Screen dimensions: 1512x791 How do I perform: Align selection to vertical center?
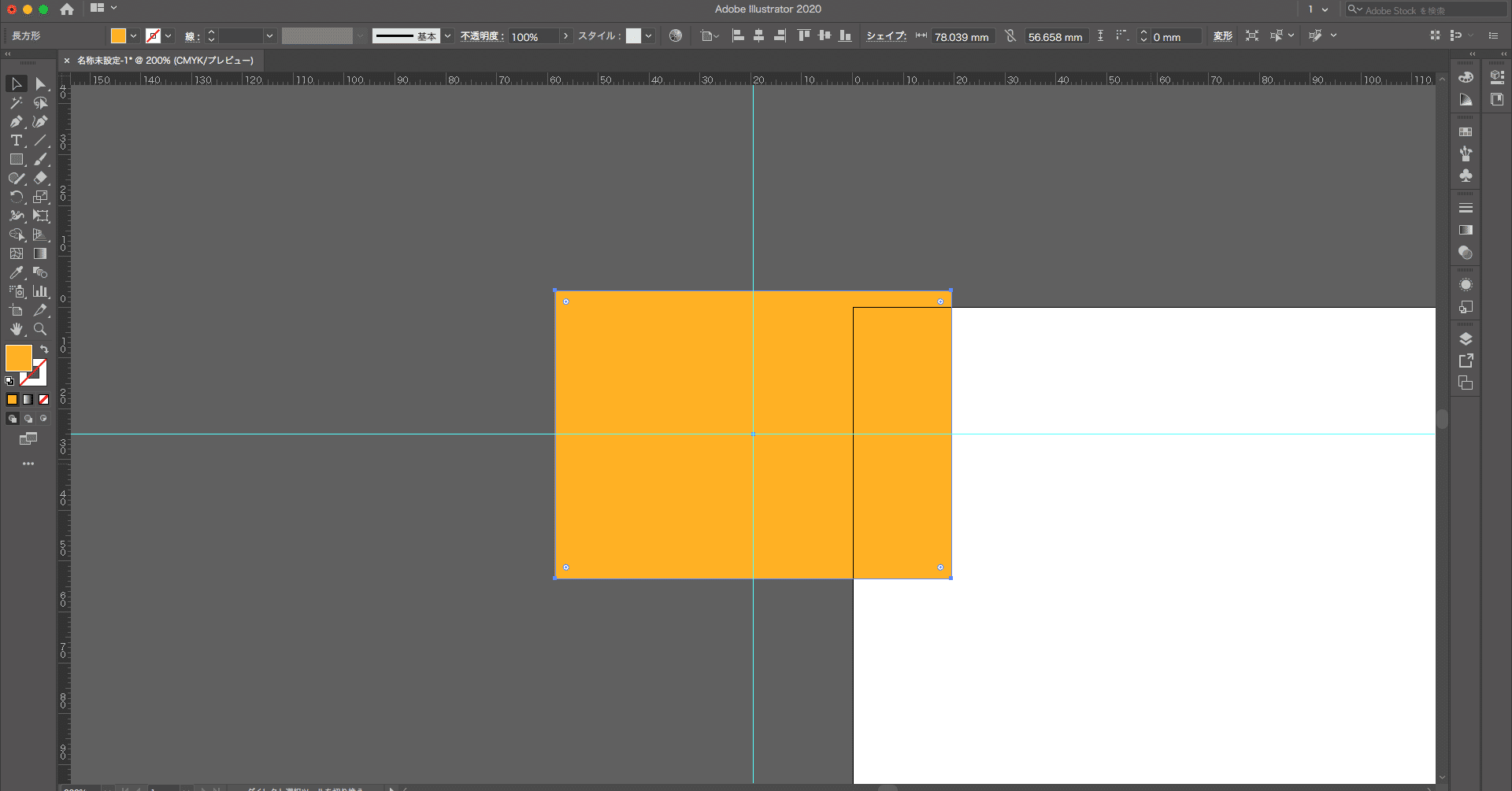click(825, 35)
